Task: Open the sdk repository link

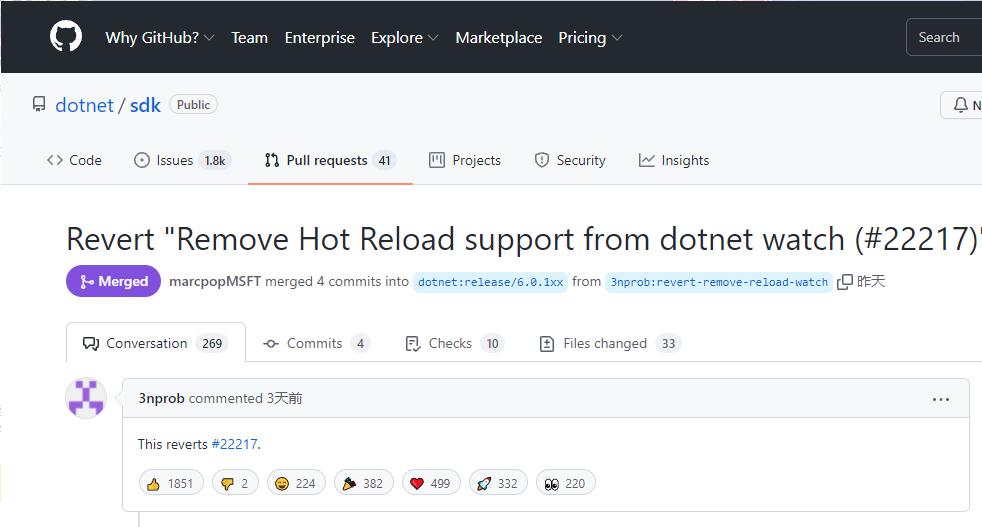Action: 145,105
